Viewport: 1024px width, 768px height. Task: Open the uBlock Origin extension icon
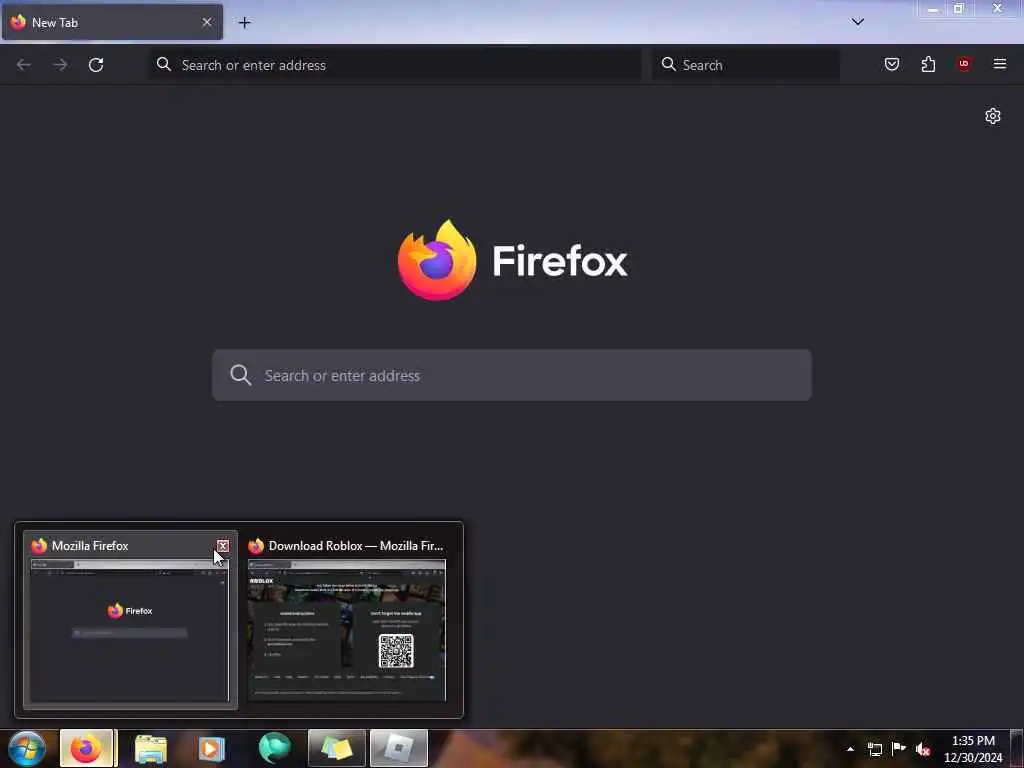964,64
